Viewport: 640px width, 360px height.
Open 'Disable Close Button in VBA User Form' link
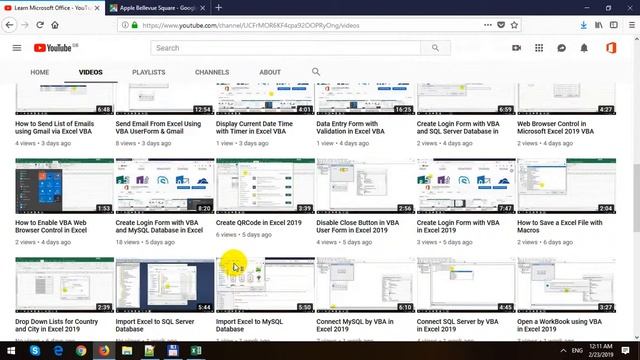(x=358, y=226)
